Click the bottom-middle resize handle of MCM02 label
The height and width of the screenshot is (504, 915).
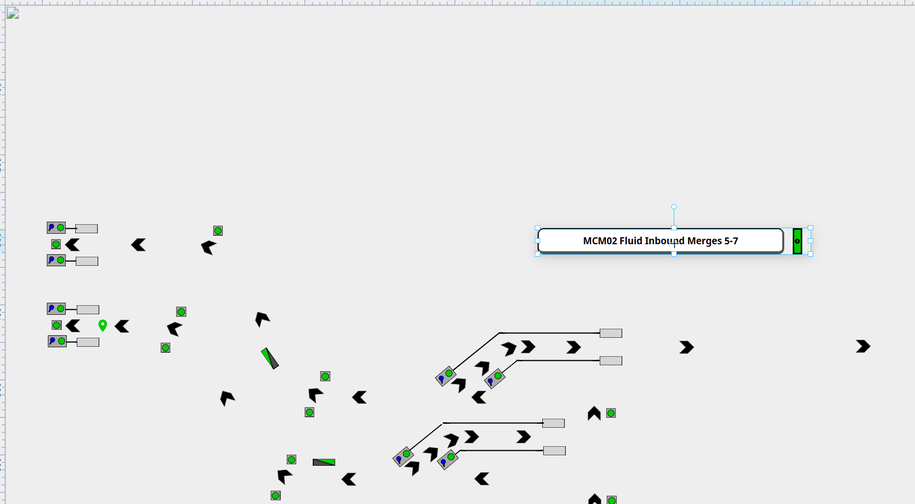[674, 254]
